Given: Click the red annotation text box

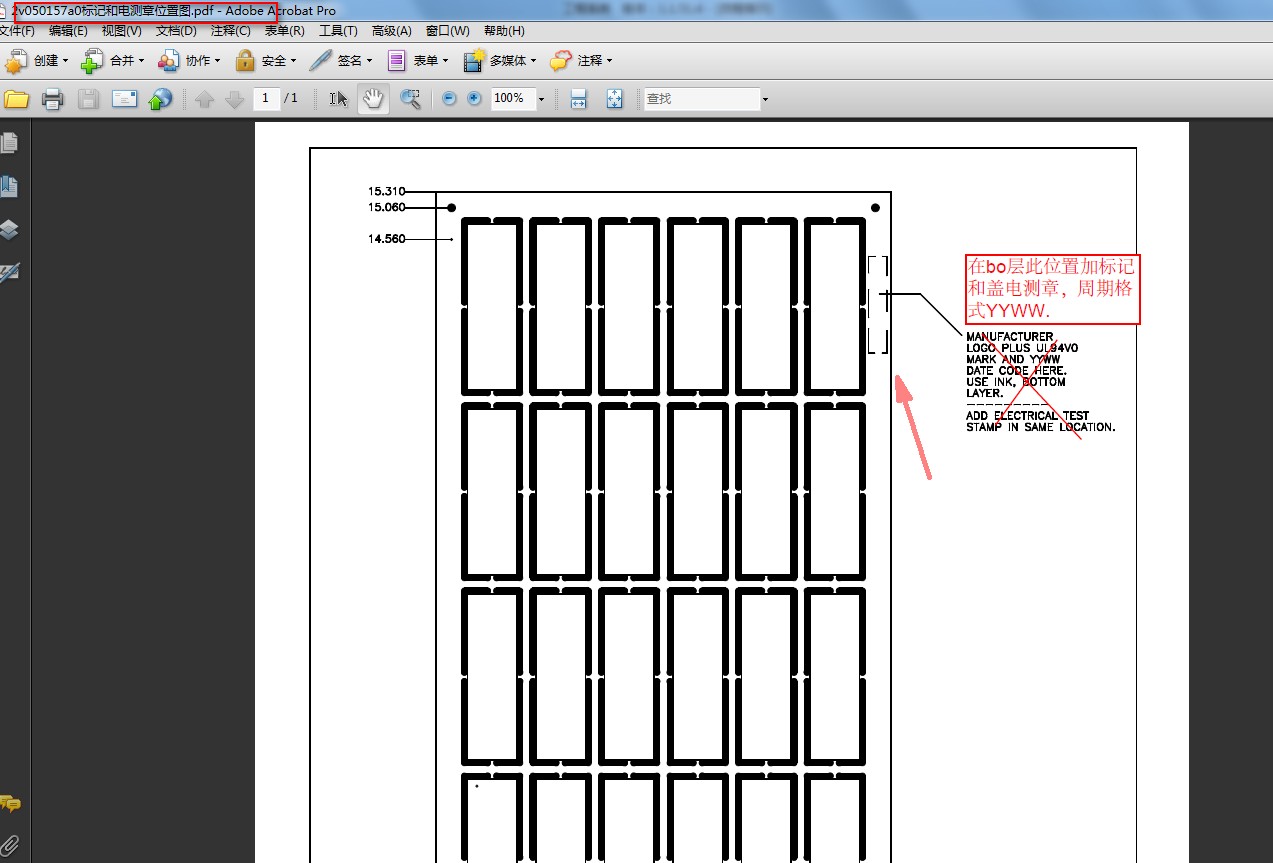Looking at the screenshot, I should pyautogui.click(x=1051, y=289).
